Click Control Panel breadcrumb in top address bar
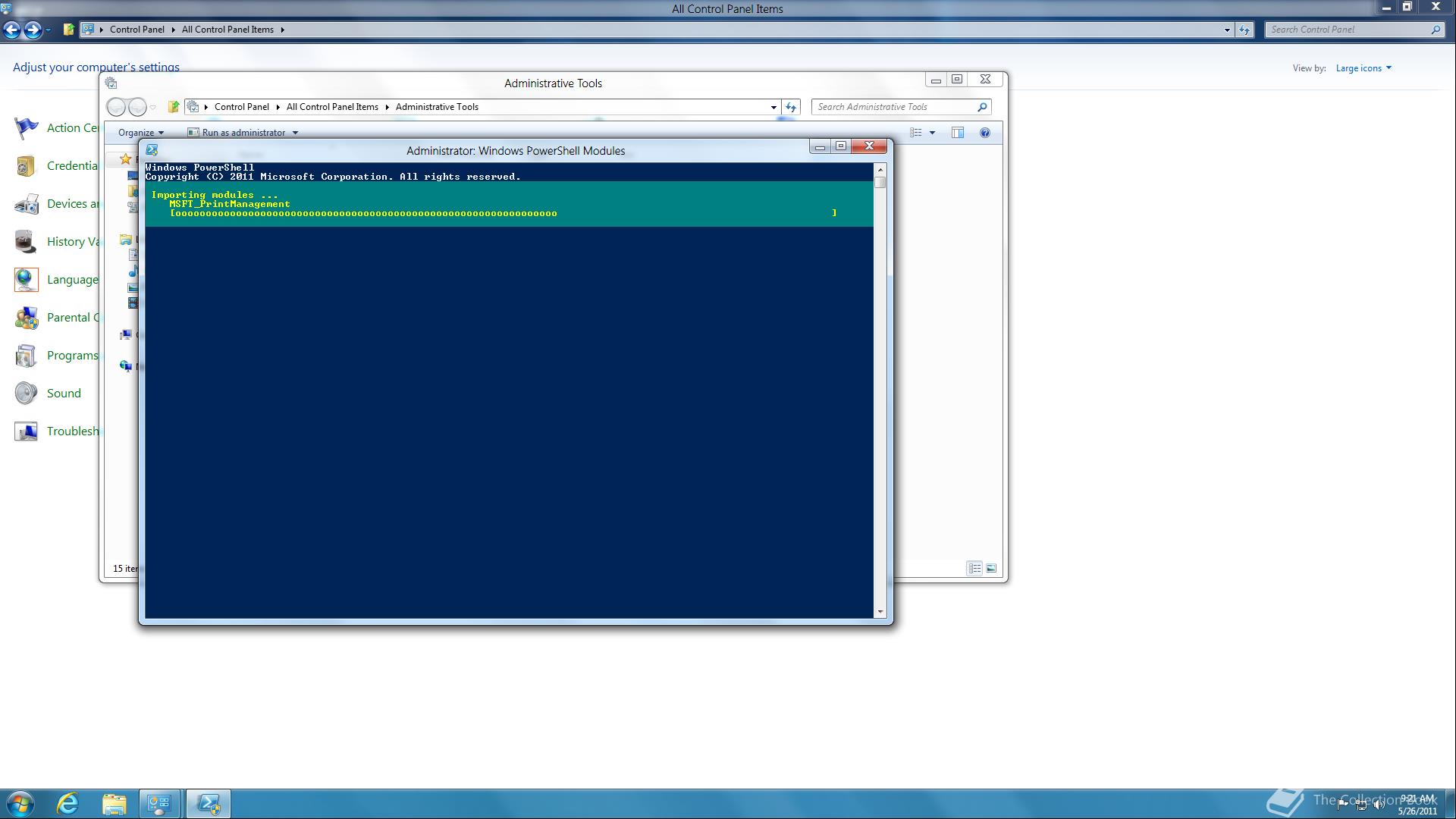 [x=136, y=30]
